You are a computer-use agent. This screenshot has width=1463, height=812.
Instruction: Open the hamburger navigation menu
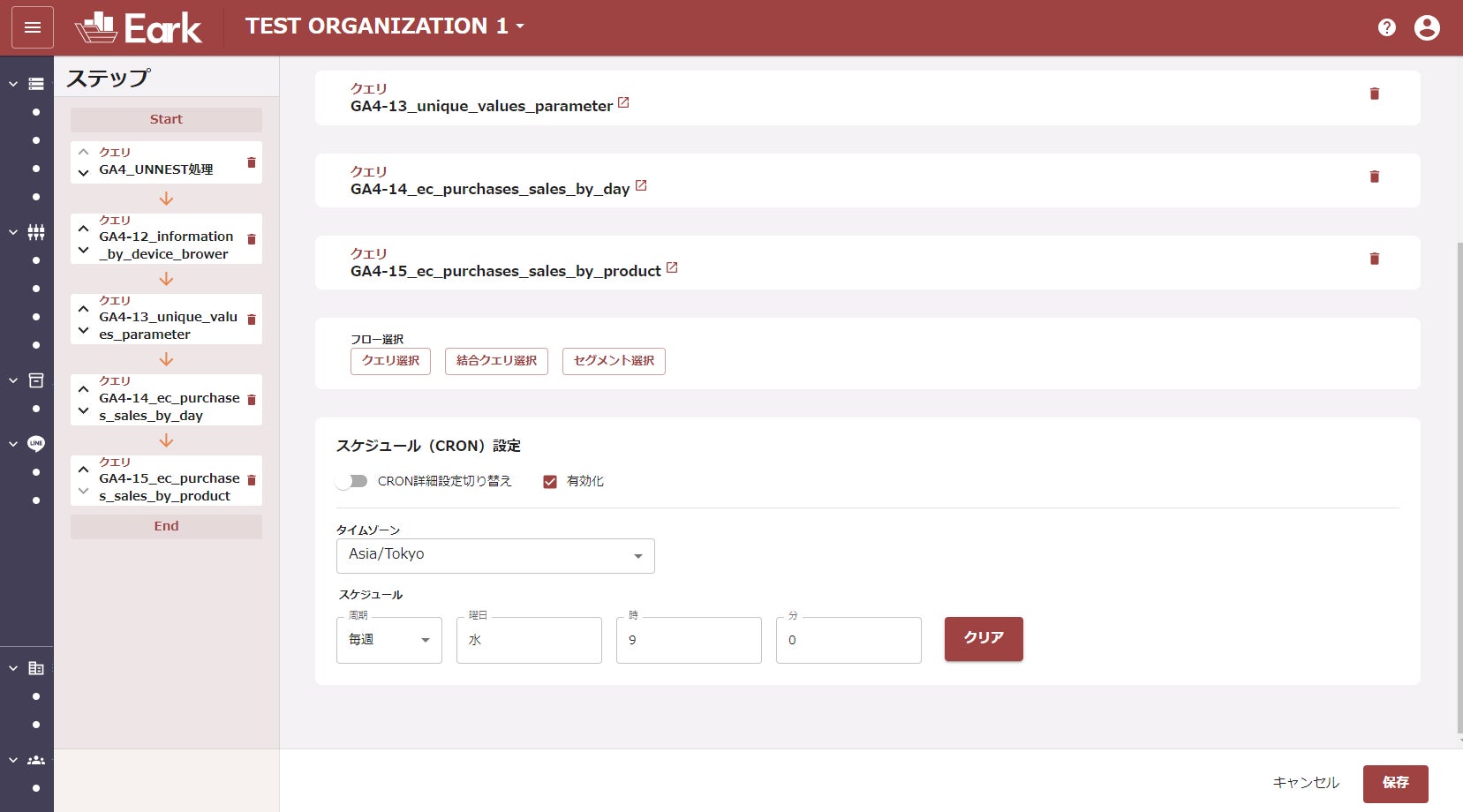[x=33, y=27]
